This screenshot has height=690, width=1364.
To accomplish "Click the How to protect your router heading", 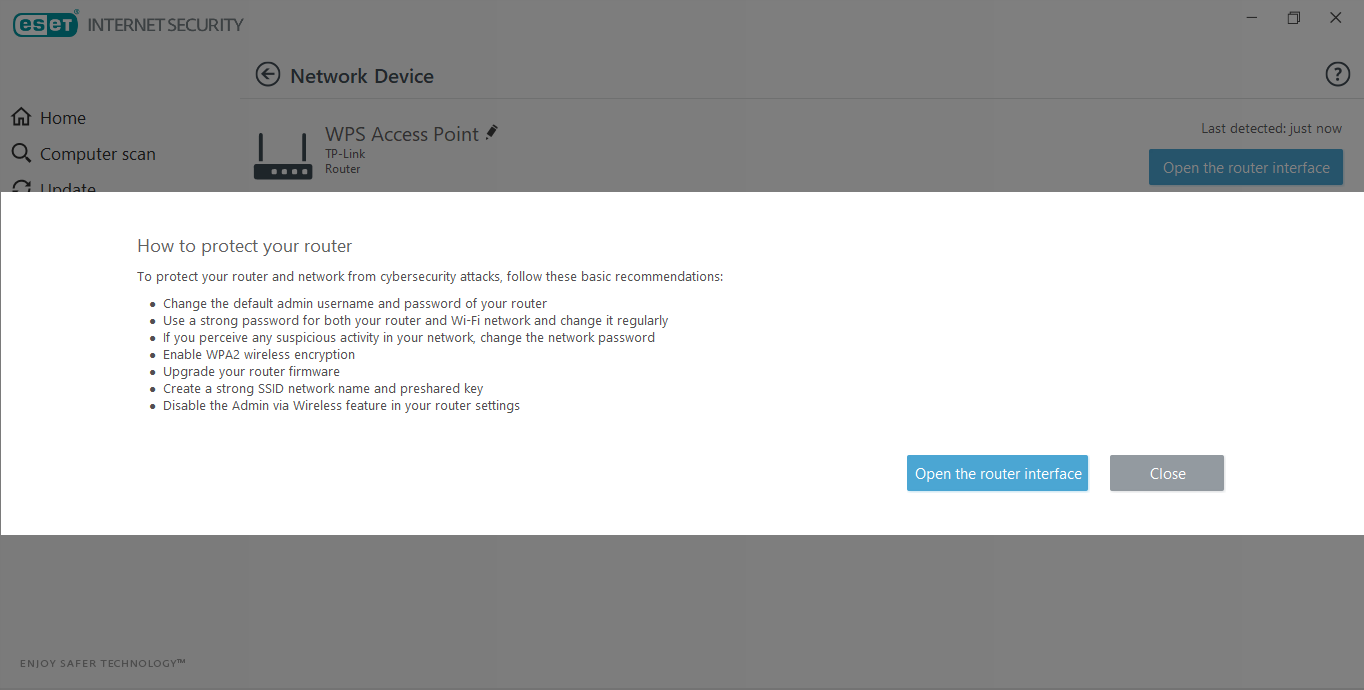I will click(x=244, y=246).
